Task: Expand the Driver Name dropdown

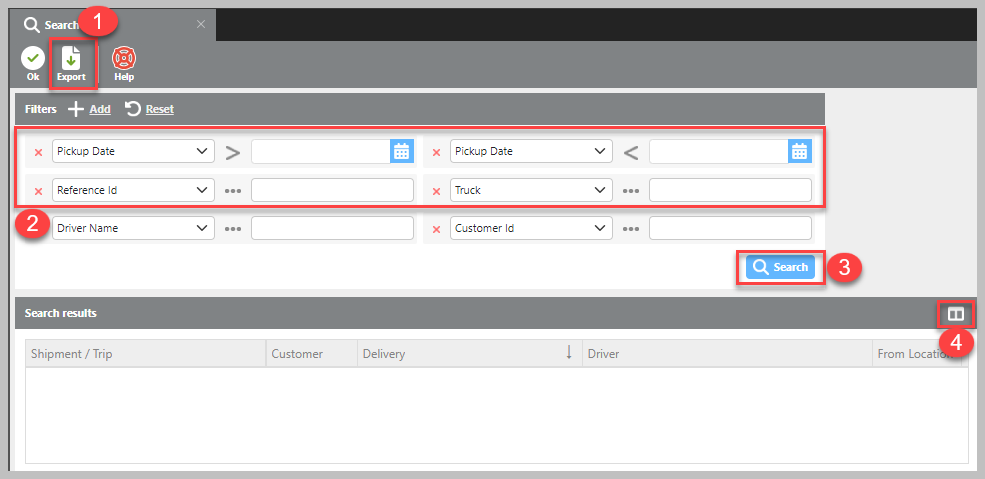Action: coord(133,228)
